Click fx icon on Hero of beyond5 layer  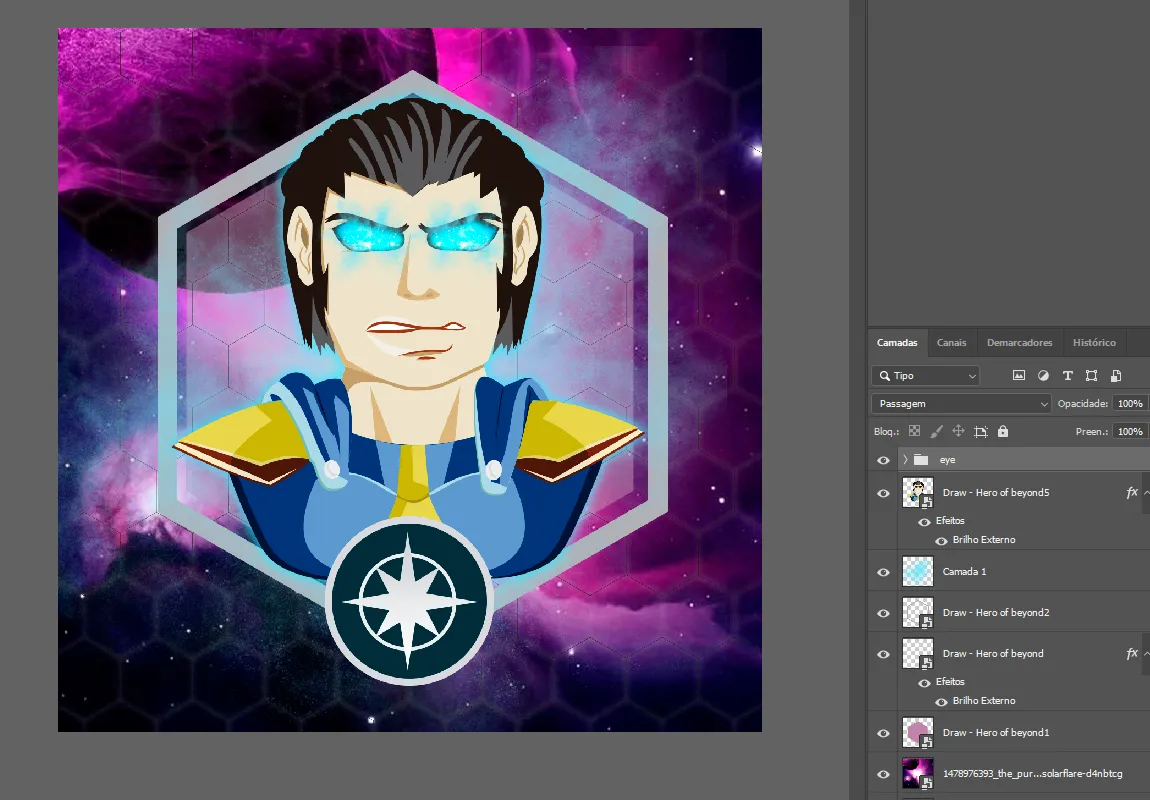(1132, 492)
